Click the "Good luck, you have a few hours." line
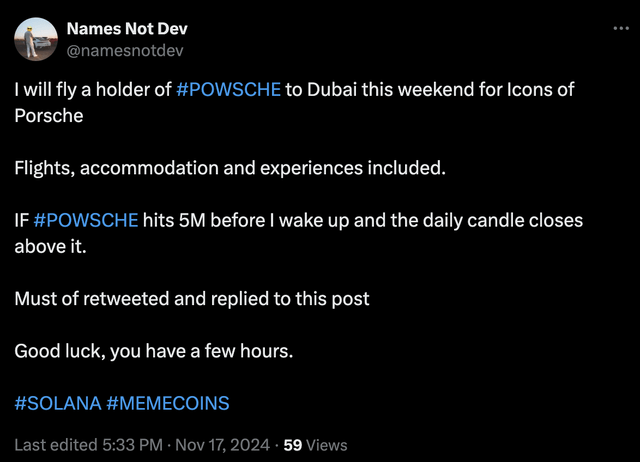Screen dimensions: 640x462 [155, 351]
